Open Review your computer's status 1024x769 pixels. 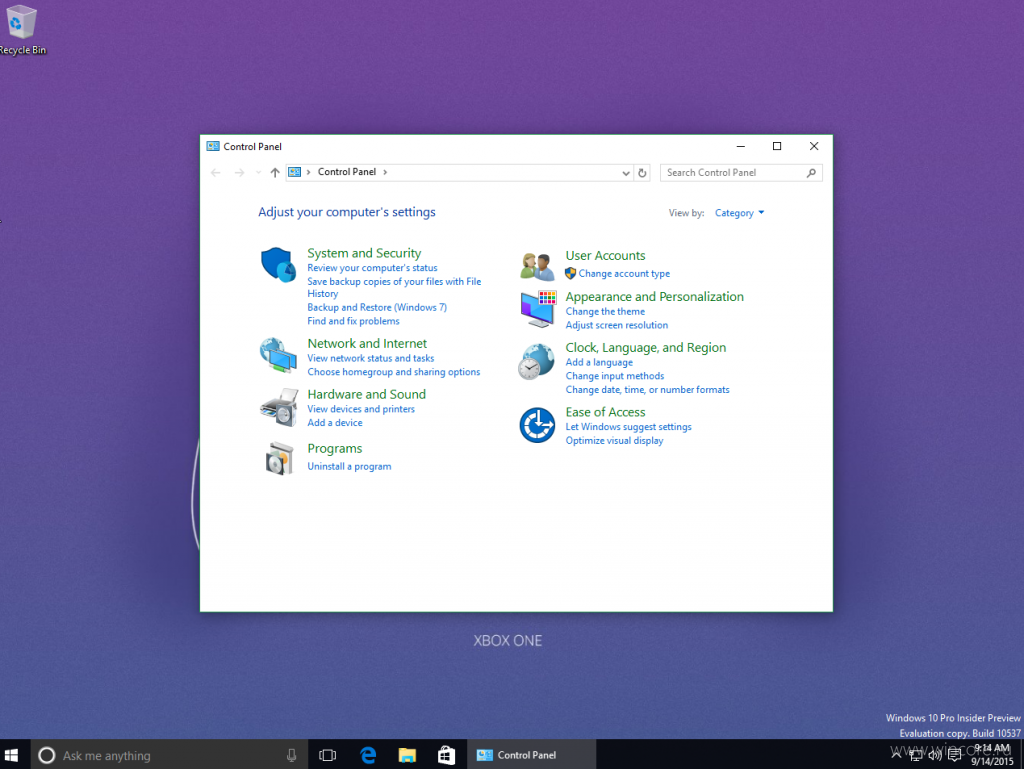(x=372, y=268)
